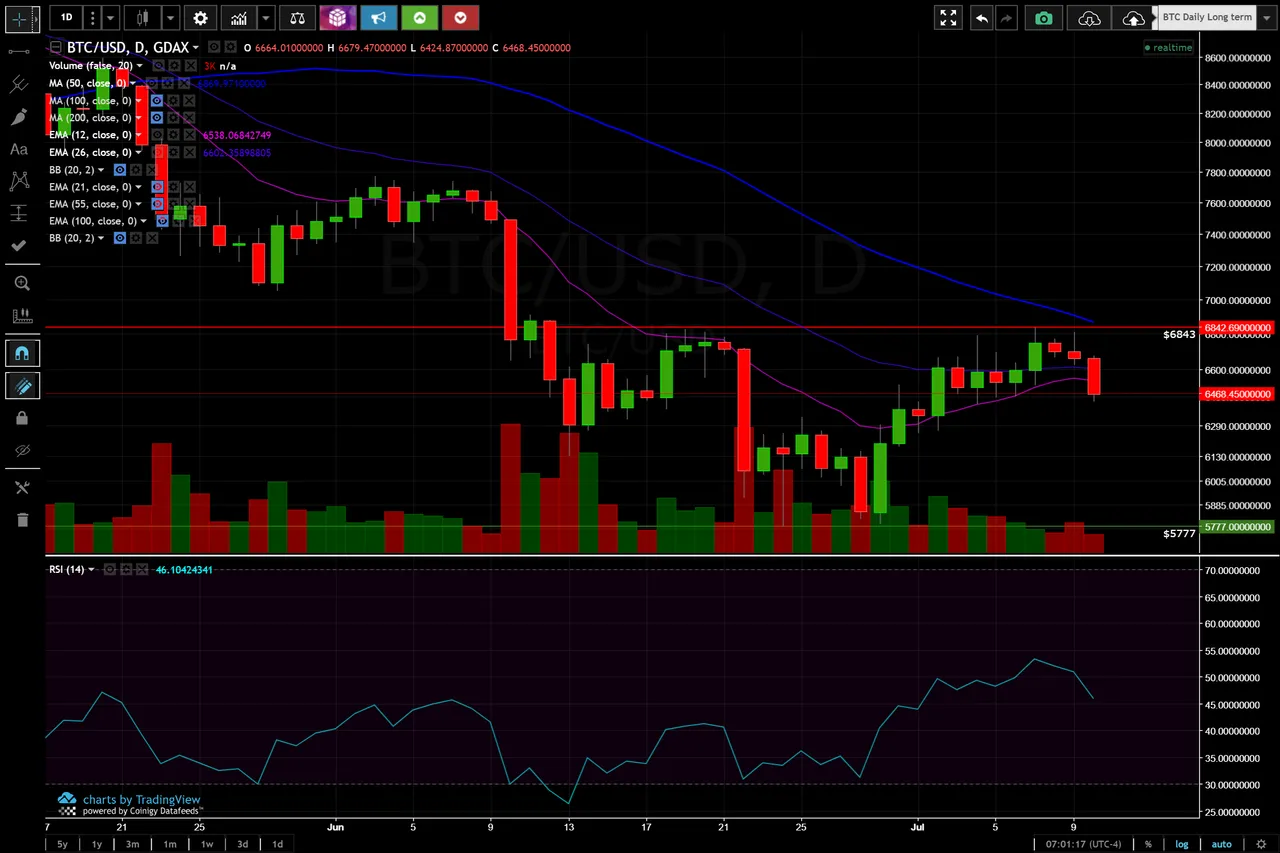Select the 1w time range
This screenshot has width=1280, height=853.
click(x=207, y=844)
